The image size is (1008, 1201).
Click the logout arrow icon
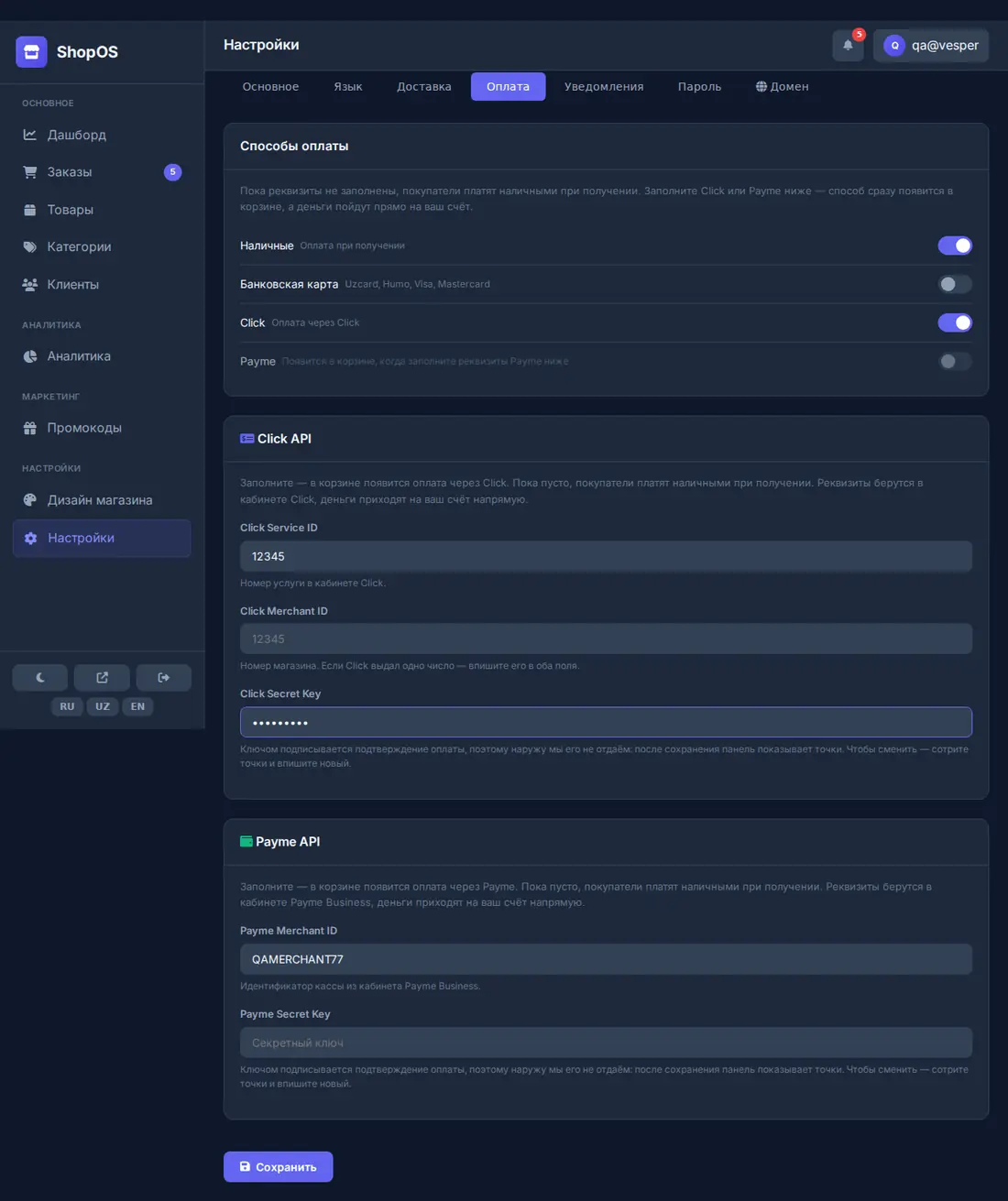[x=163, y=678]
